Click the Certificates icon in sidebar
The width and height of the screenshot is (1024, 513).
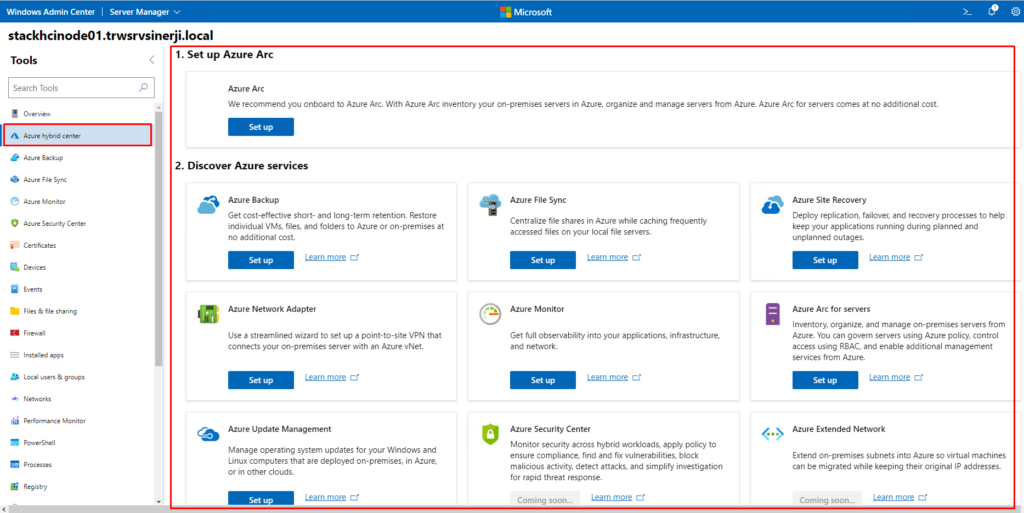pyautogui.click(x=14, y=245)
